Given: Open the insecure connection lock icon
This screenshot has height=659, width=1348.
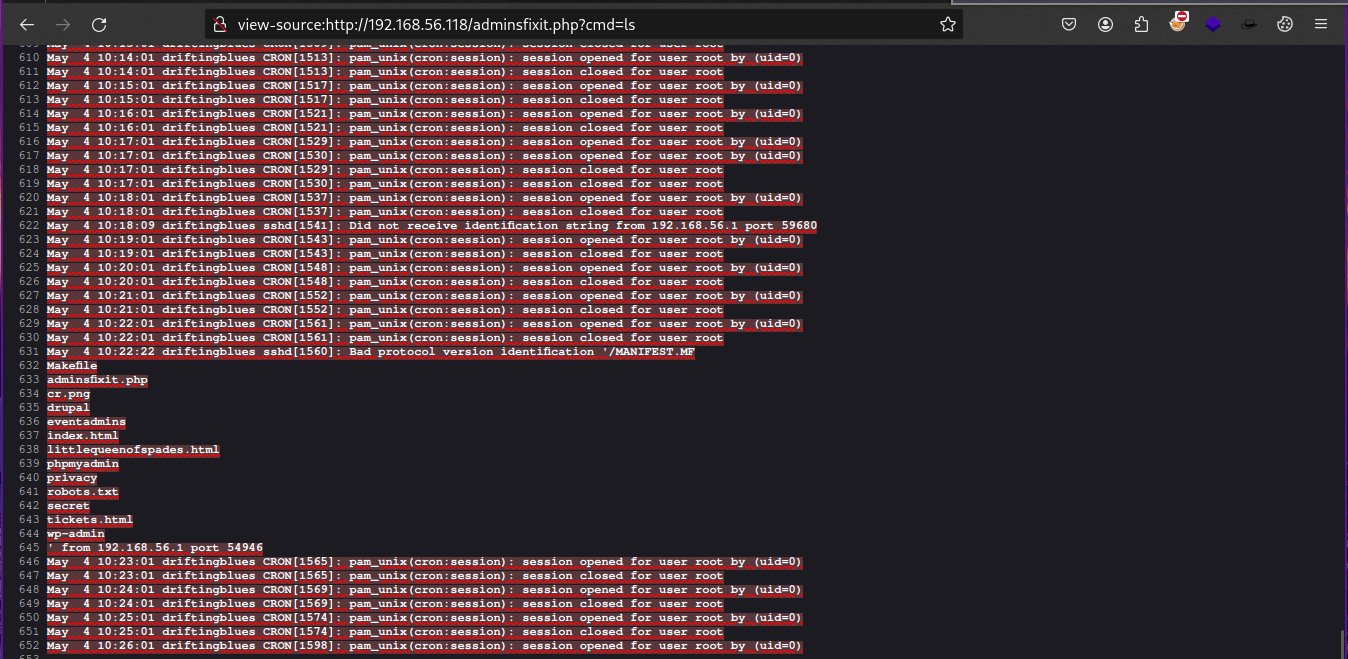Looking at the screenshot, I should (221, 24).
